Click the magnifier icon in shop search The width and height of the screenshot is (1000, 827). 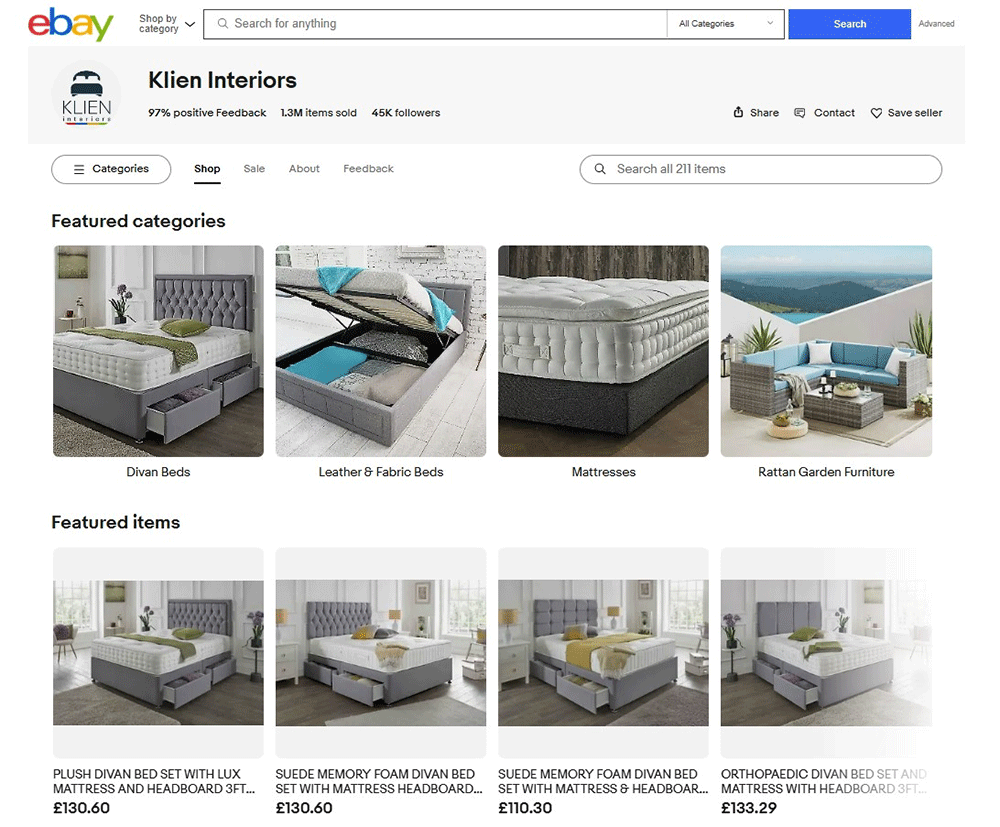pyautogui.click(x=600, y=169)
